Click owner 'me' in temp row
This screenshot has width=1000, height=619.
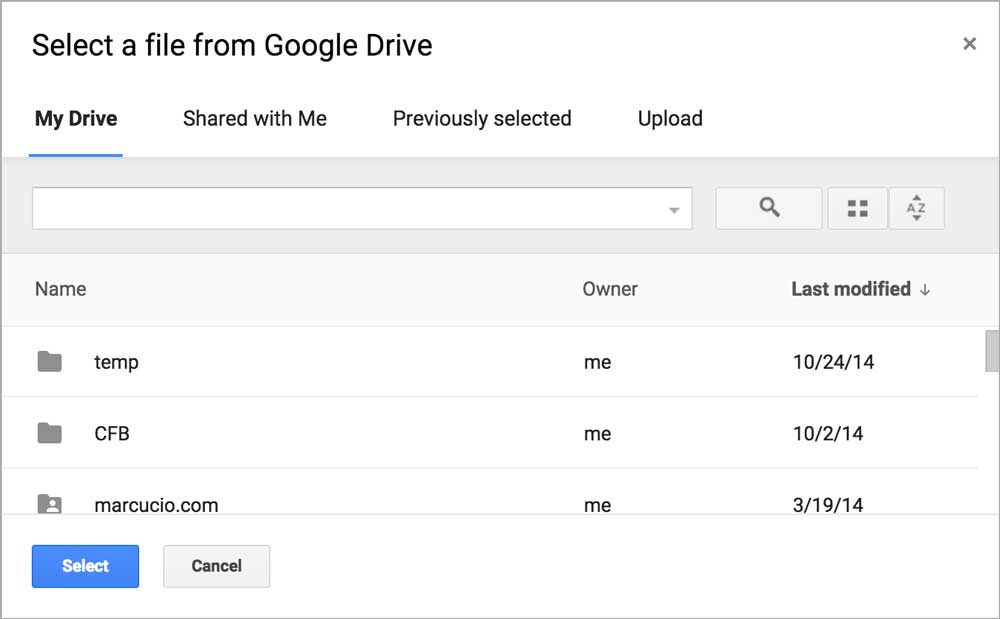click(598, 363)
